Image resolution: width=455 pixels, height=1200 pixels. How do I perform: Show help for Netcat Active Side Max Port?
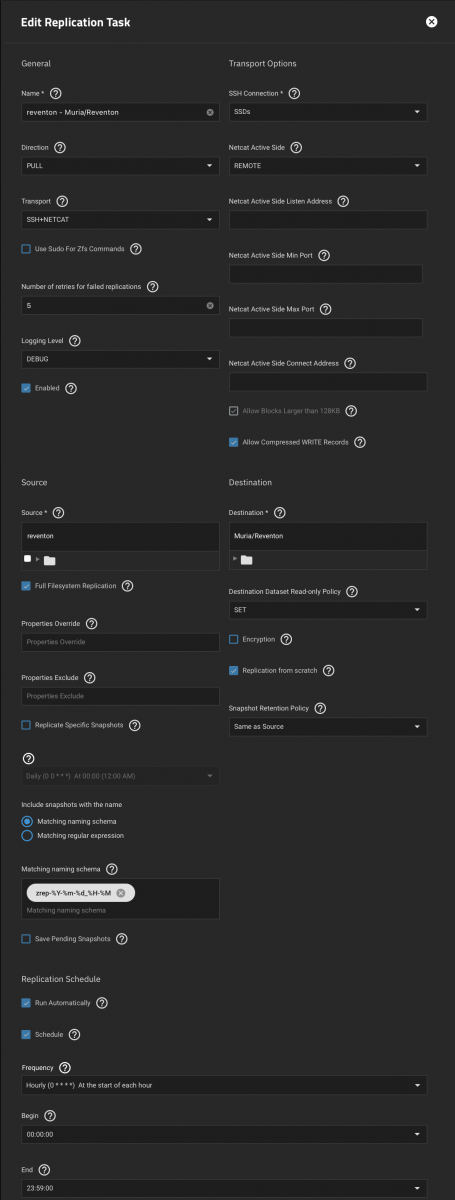point(325,309)
